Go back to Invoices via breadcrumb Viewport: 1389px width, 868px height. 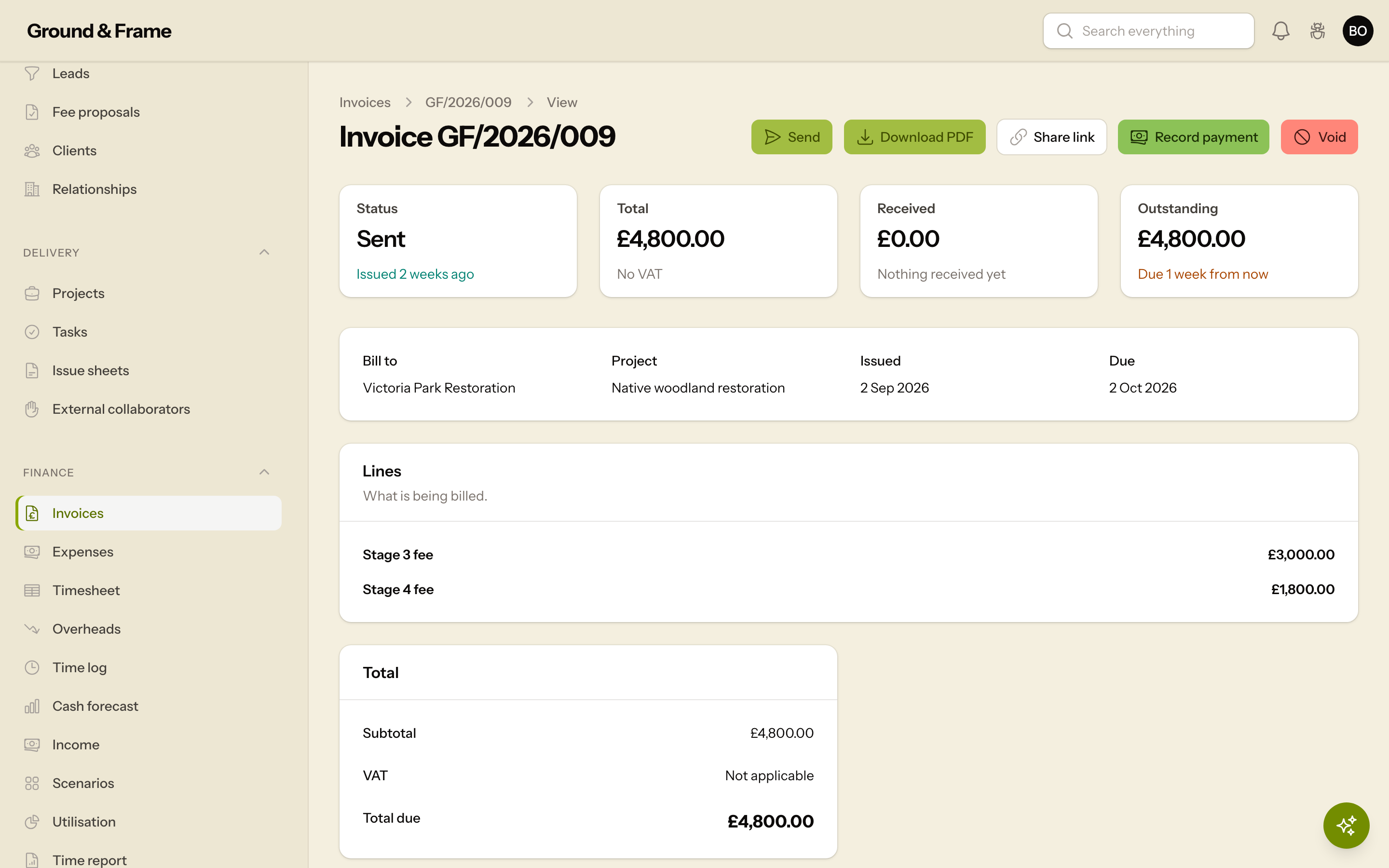click(365, 102)
